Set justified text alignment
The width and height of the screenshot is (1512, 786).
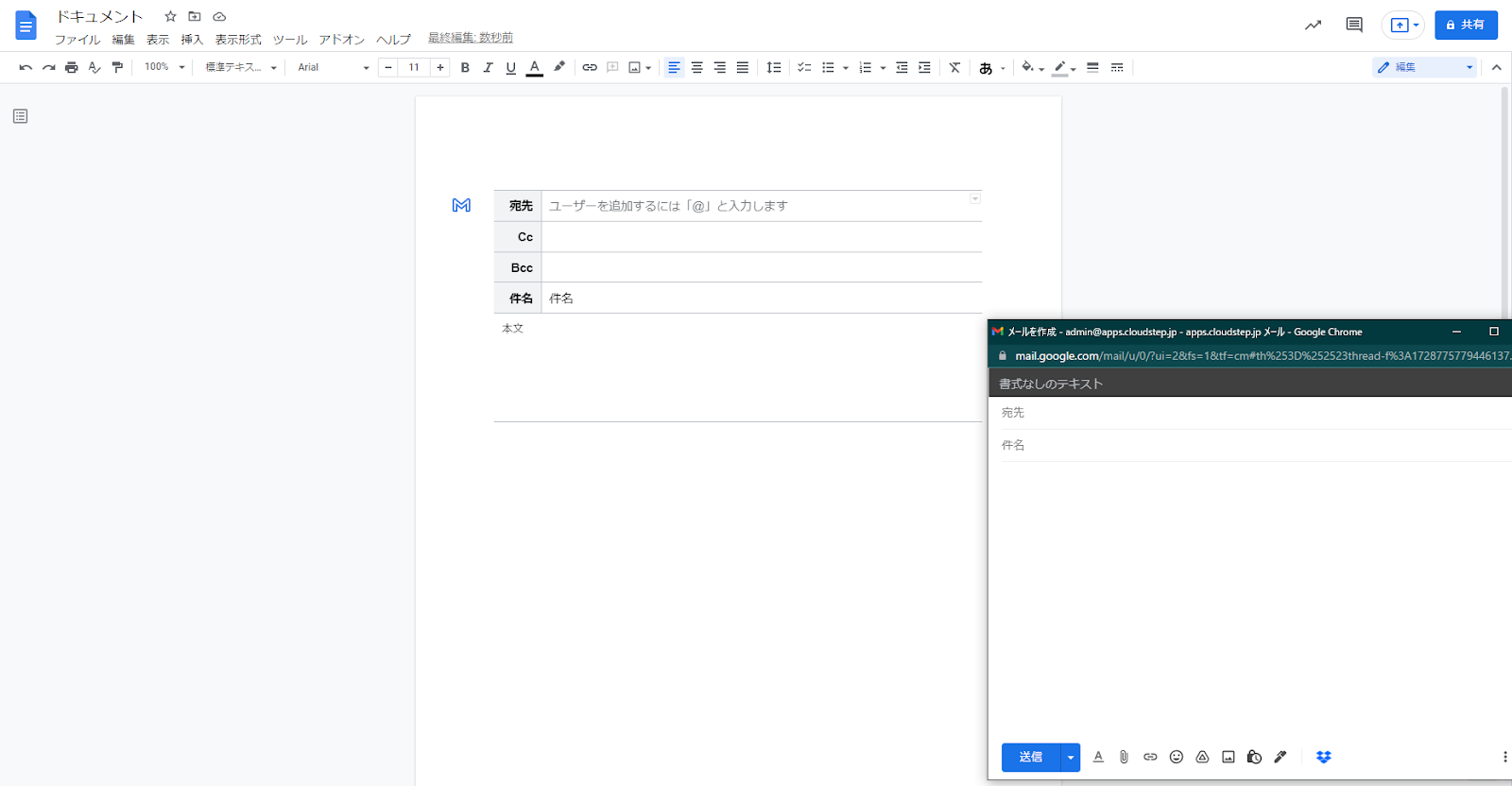743,67
